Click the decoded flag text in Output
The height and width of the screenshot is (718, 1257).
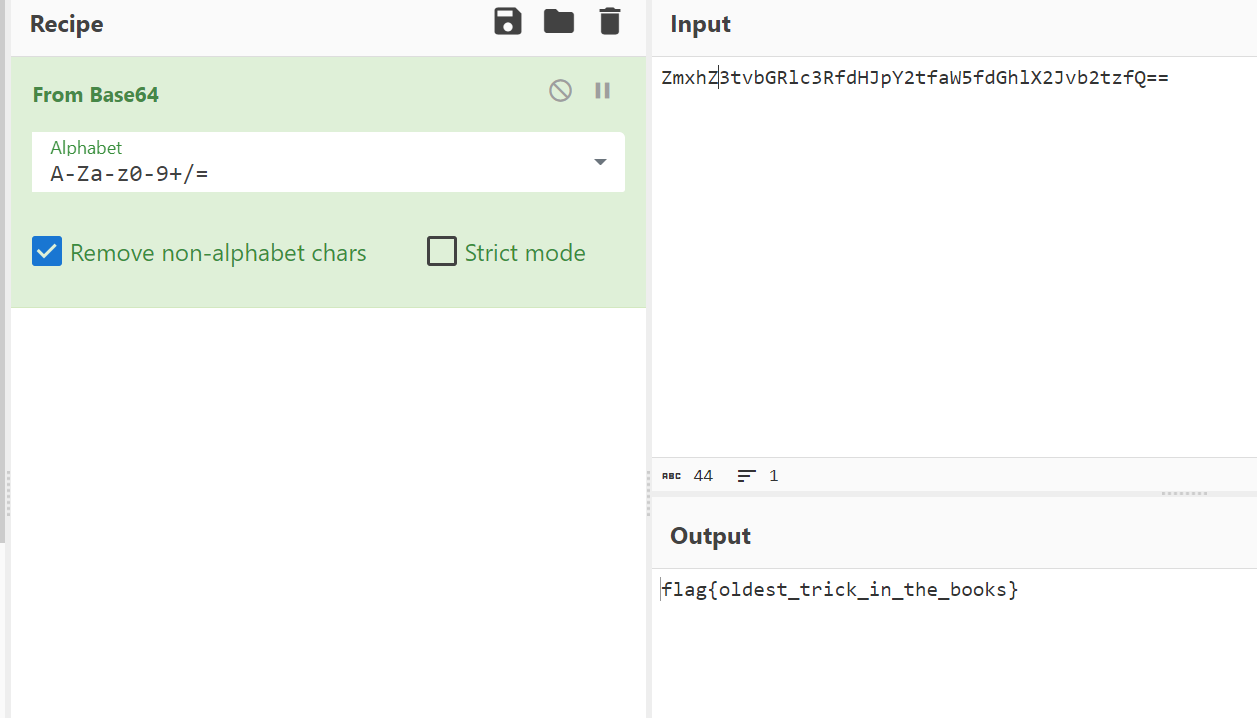pyautogui.click(x=839, y=590)
